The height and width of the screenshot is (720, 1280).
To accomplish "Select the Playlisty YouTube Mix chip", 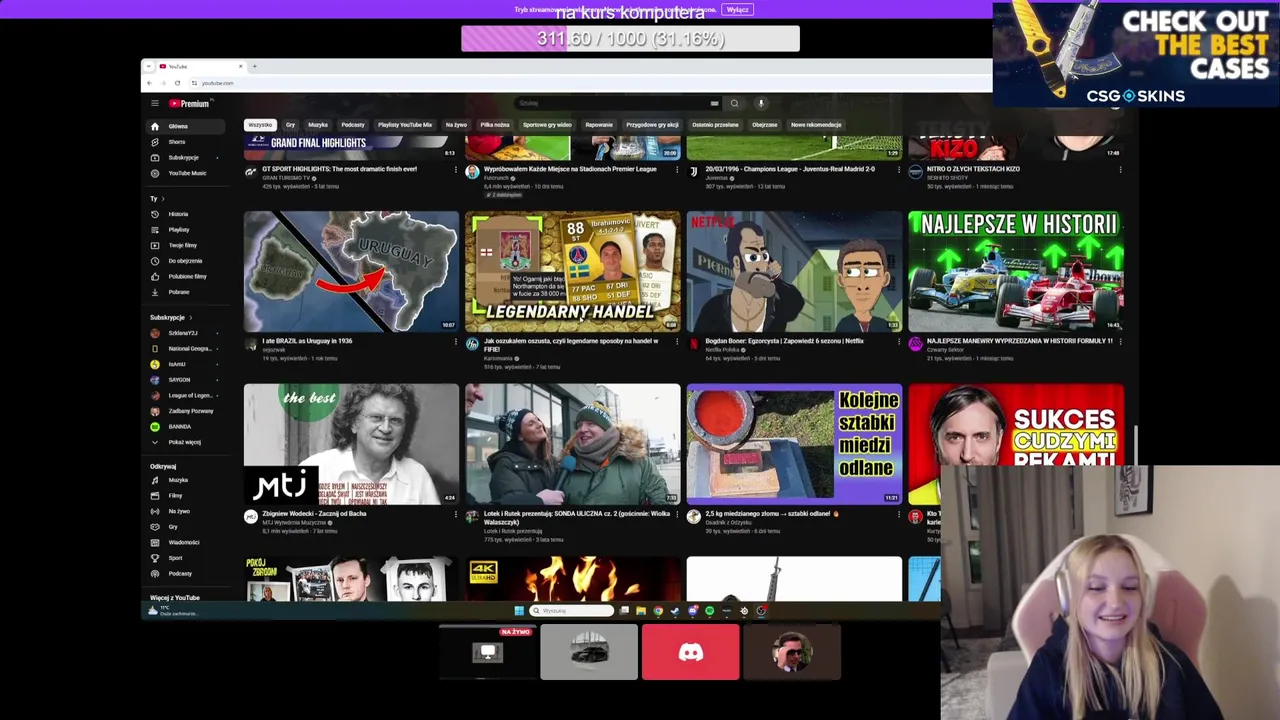I will point(405,125).
